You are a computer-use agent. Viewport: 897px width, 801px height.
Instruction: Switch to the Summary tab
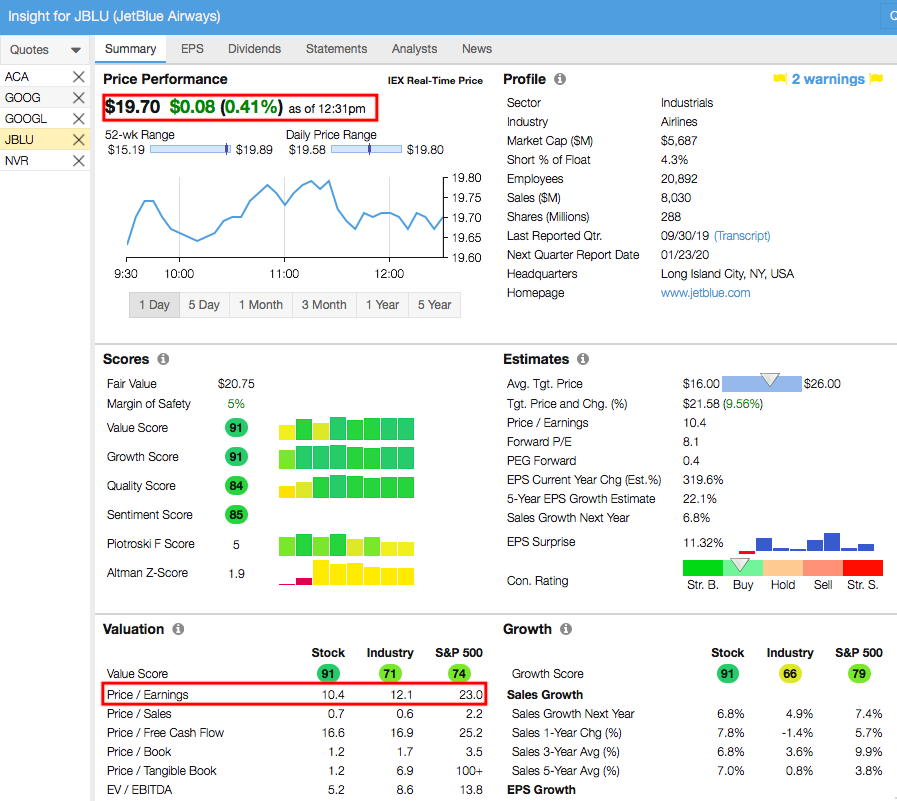coord(130,49)
